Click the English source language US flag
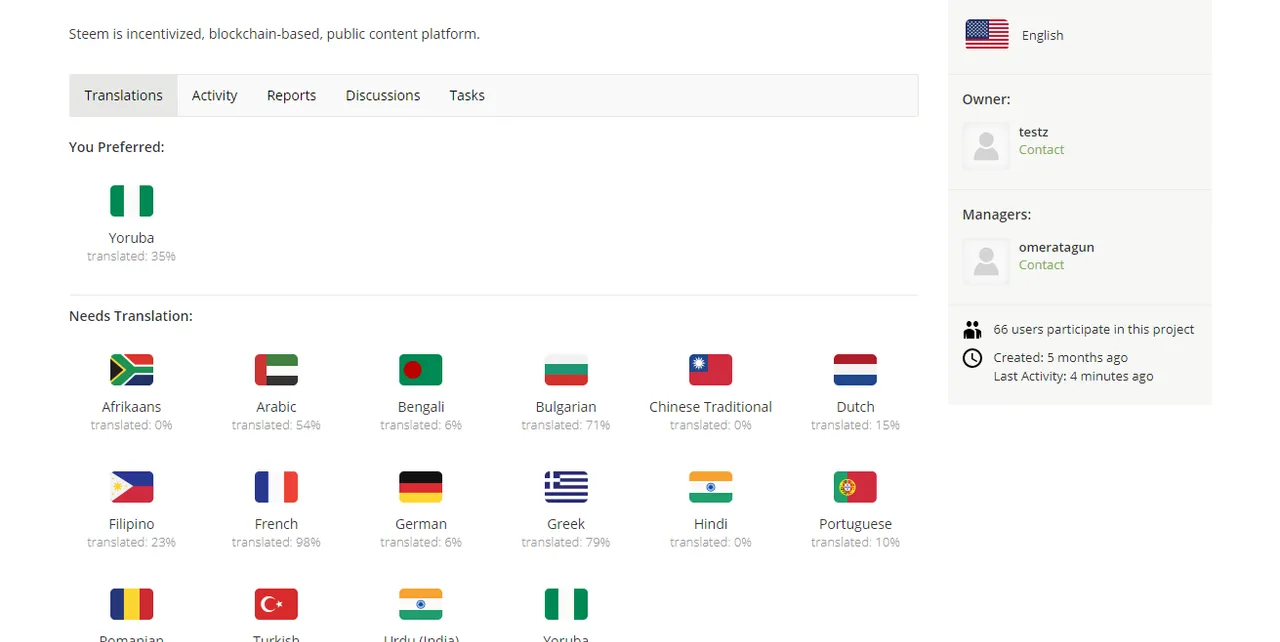 point(987,34)
